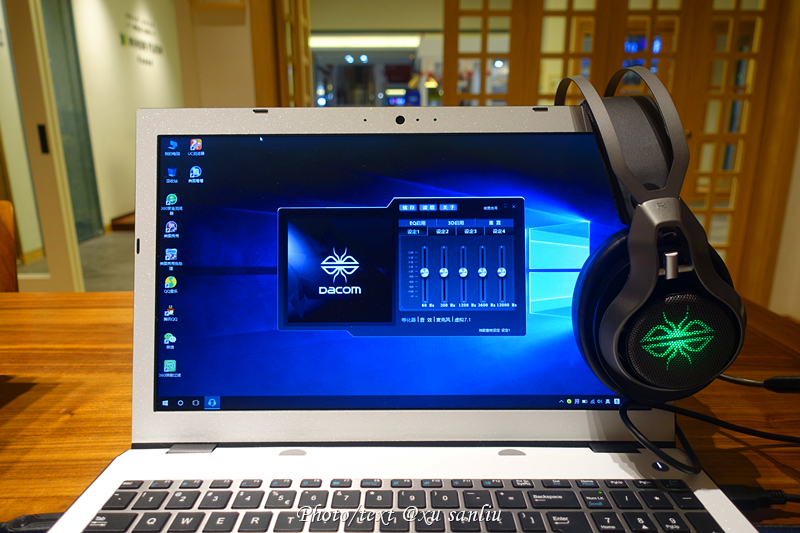The image size is (800, 533).
Task: Toggle 3D启用 (3D enable) in Dacom
Action: 456,223
